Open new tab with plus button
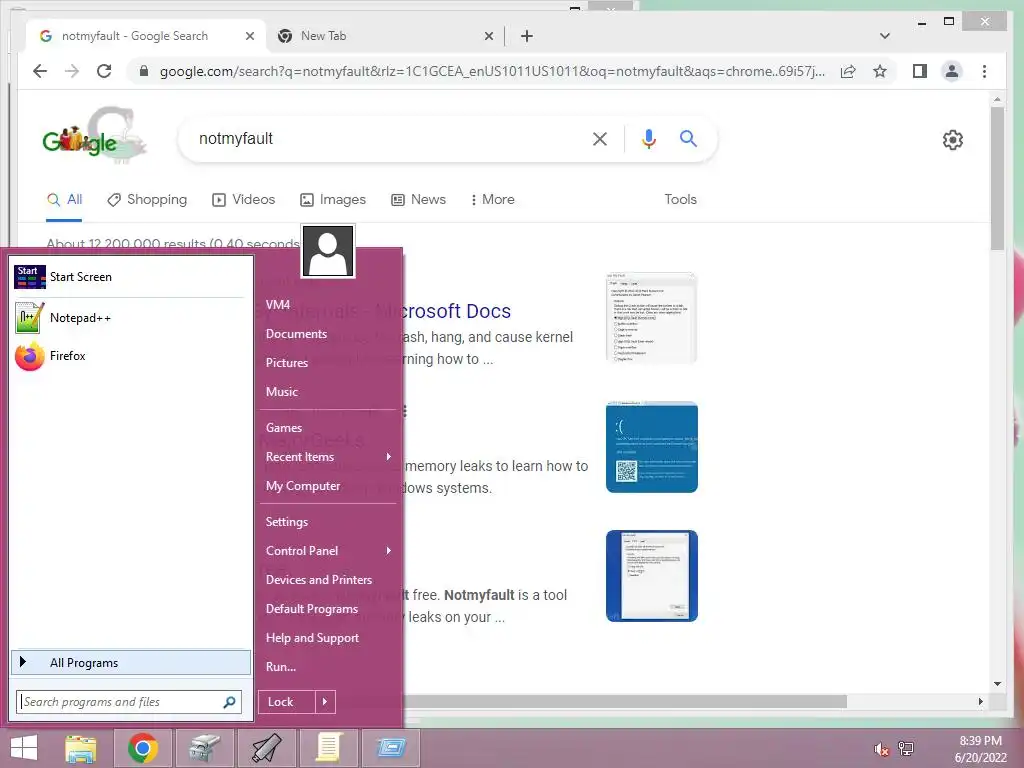 click(x=527, y=36)
